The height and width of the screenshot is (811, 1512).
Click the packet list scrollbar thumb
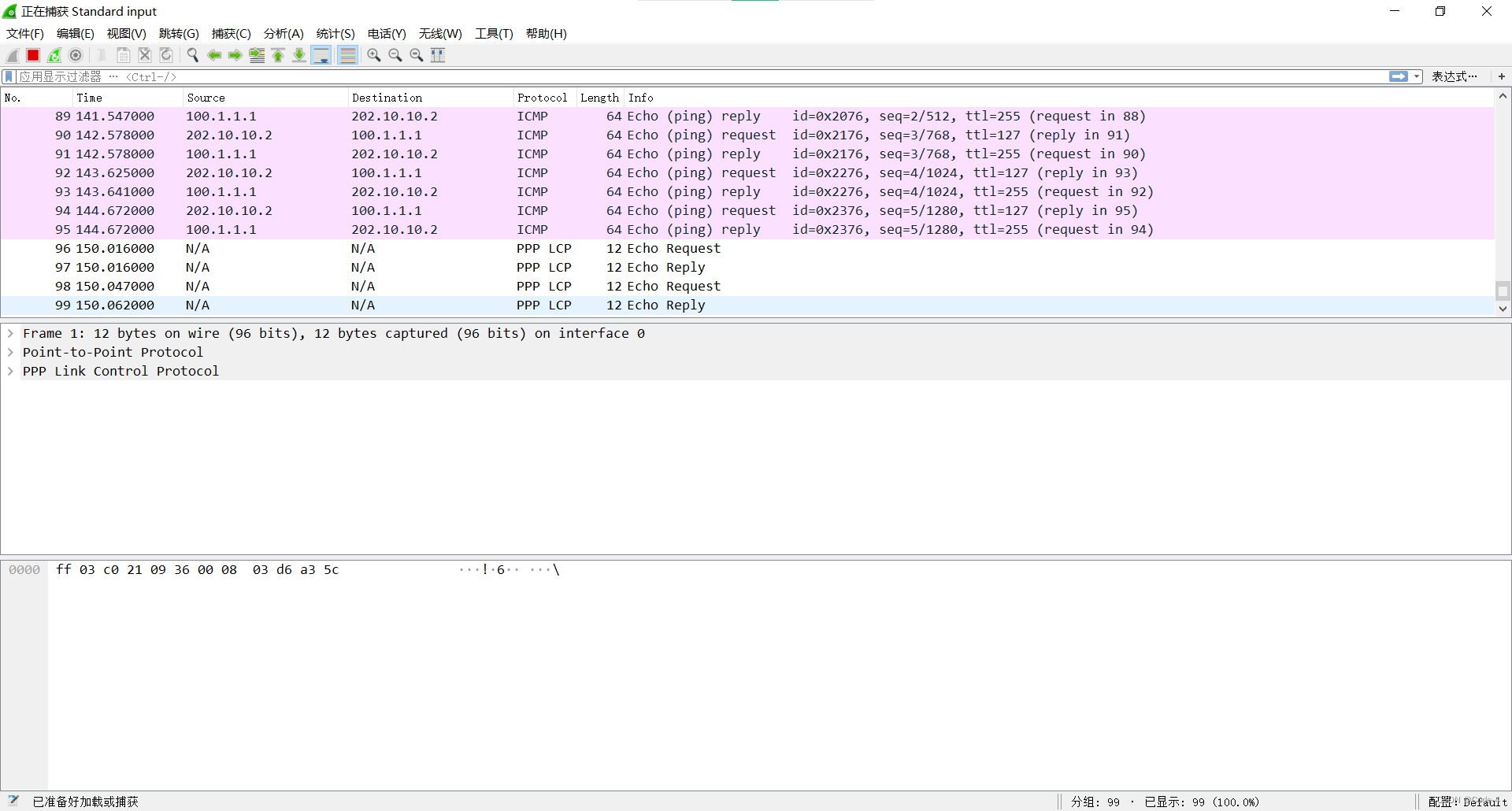pyautogui.click(x=1503, y=291)
